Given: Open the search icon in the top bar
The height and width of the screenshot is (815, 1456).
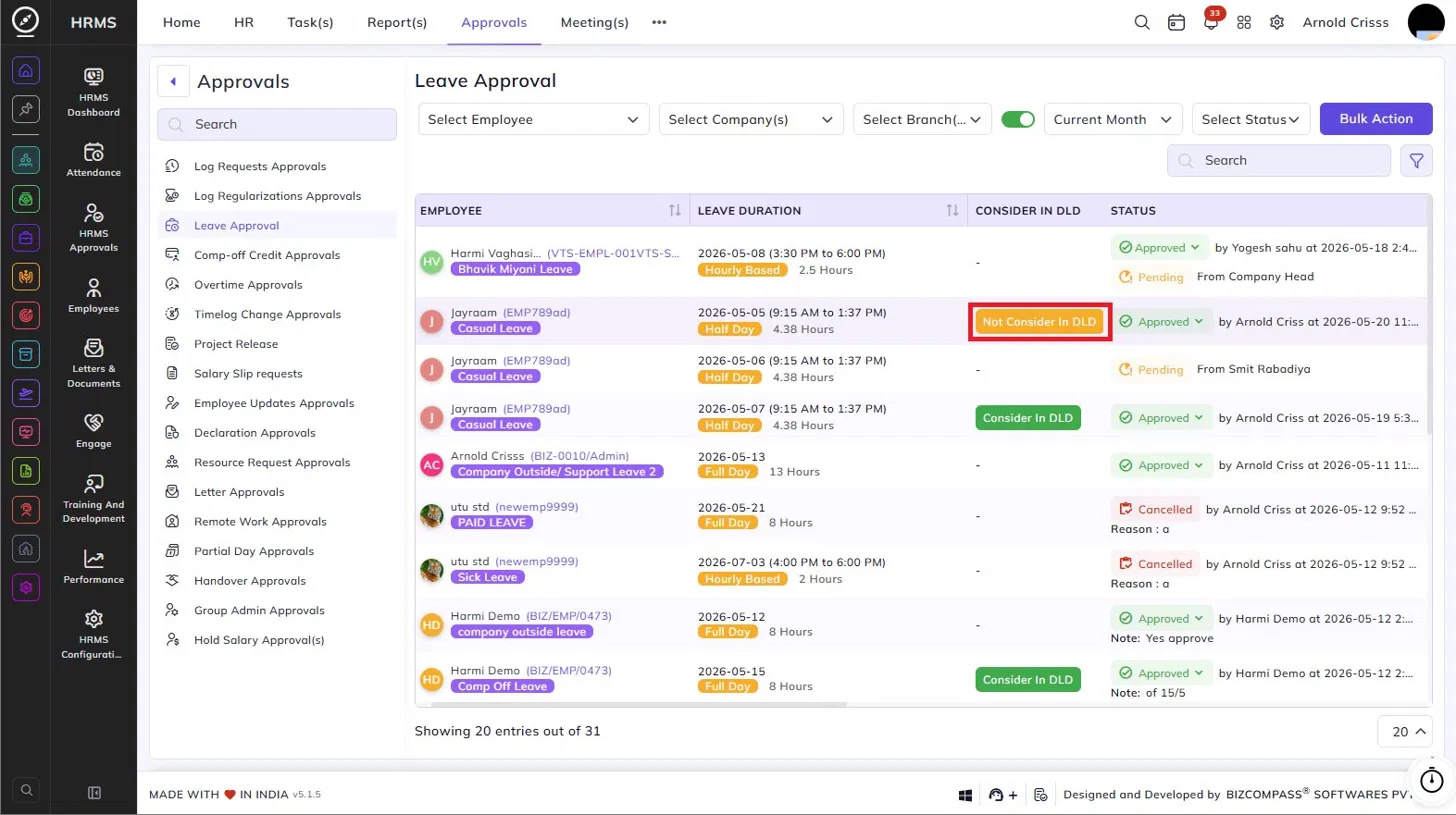Looking at the screenshot, I should (x=1142, y=22).
